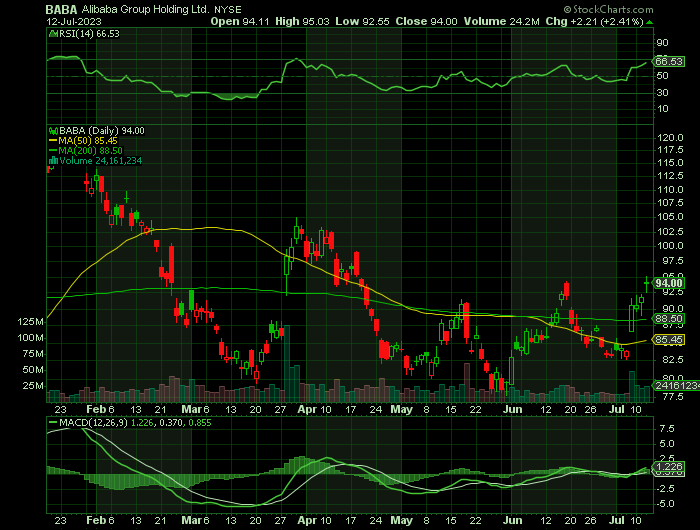Click the 2416123 volume tag on right axis
Image resolution: width=700 pixels, height=530 pixels.
(676, 385)
